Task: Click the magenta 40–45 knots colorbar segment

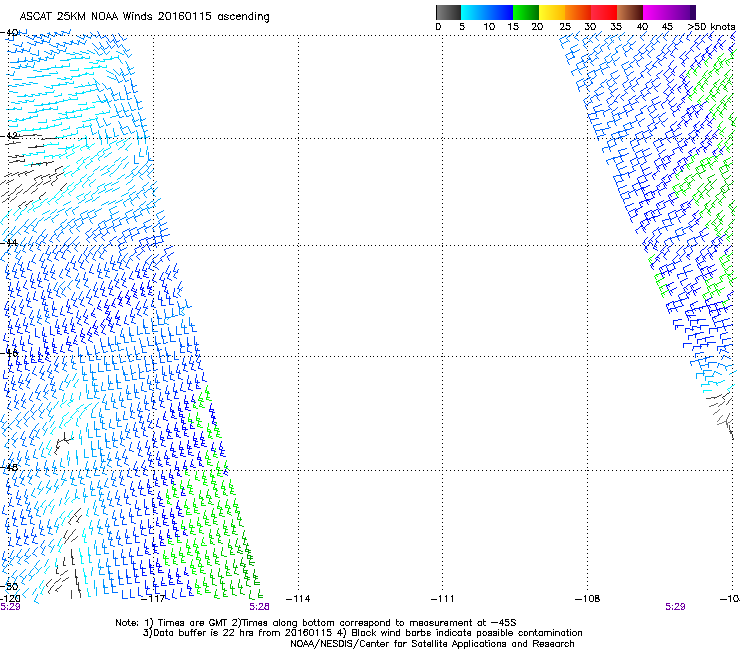Action: pyautogui.click(x=656, y=12)
